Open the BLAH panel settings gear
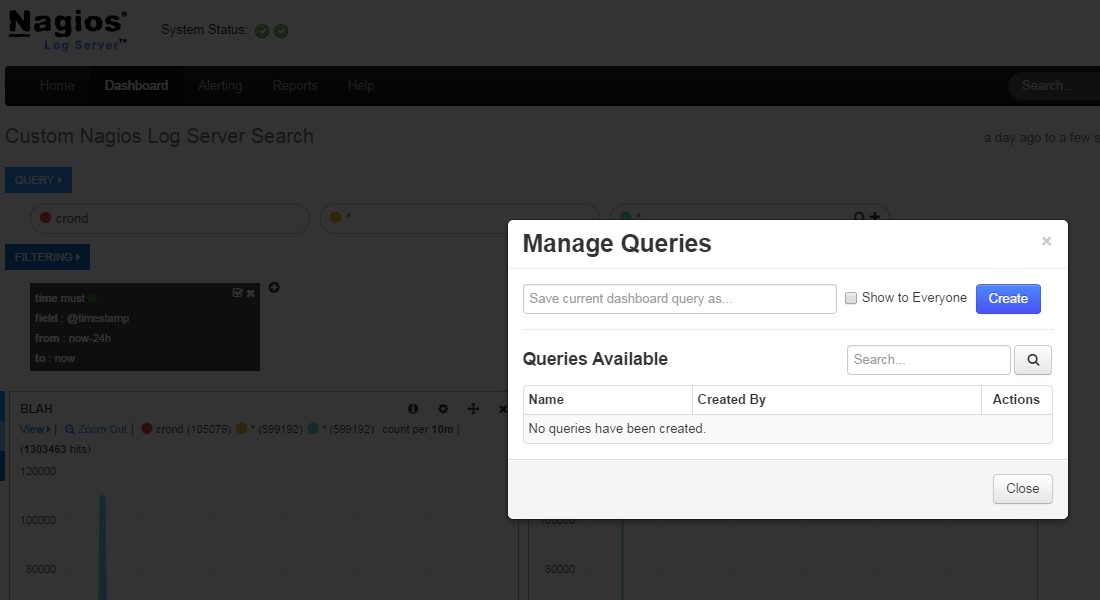Image resolution: width=1100 pixels, height=600 pixels. coord(443,409)
